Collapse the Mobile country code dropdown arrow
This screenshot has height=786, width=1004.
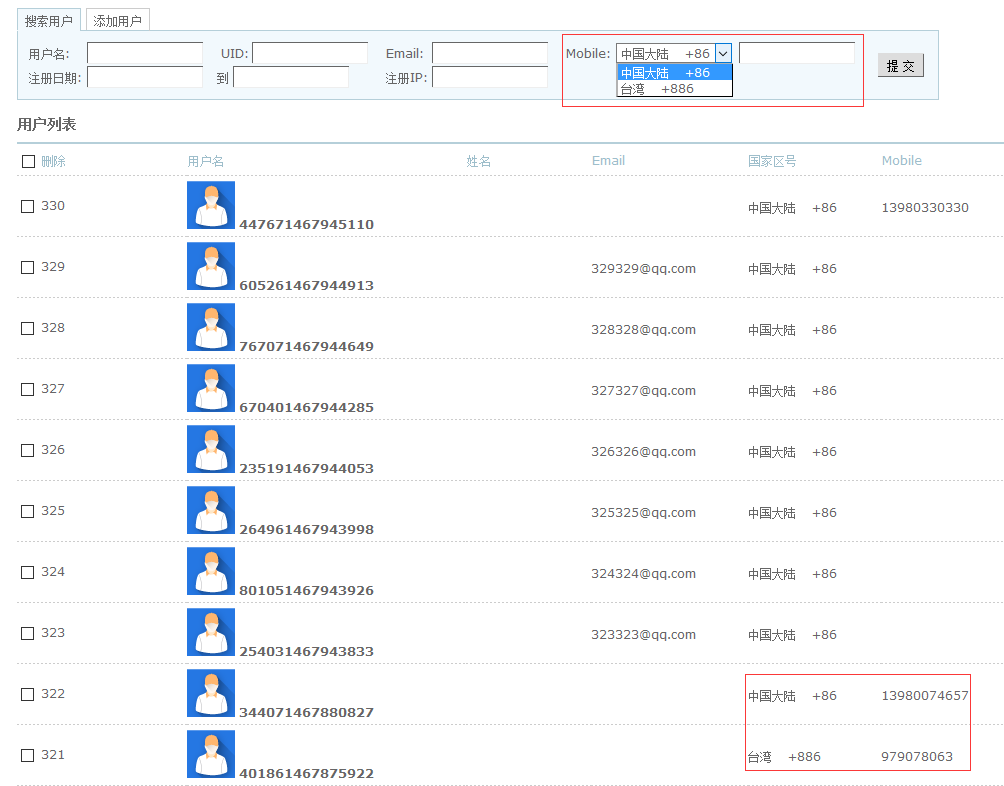[724, 54]
